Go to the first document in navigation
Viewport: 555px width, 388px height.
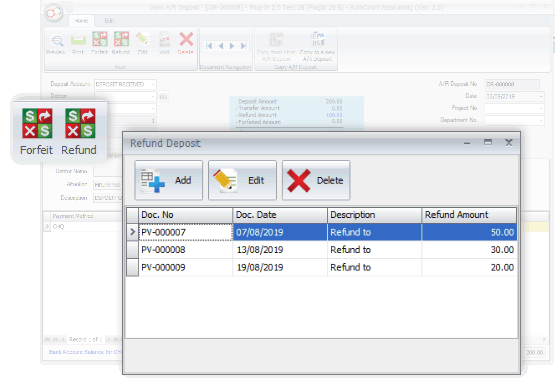[209, 46]
